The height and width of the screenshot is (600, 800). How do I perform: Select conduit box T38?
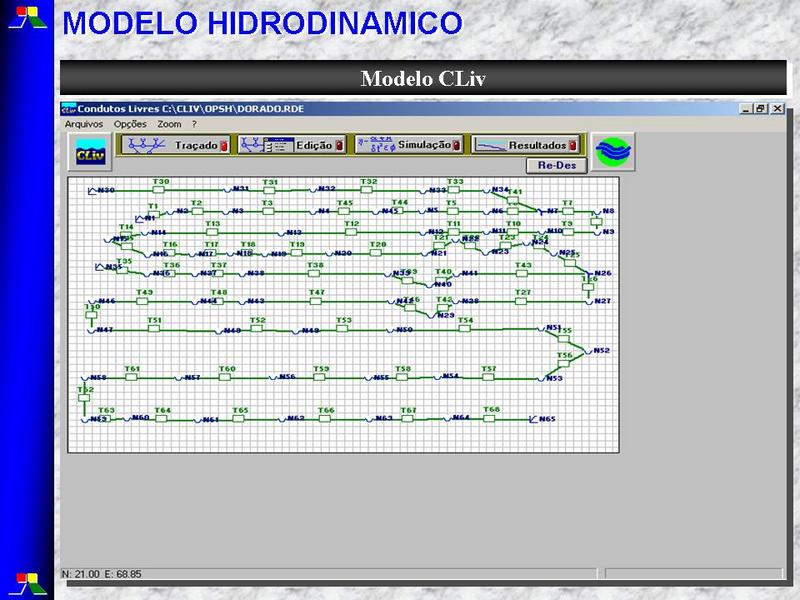point(314,273)
